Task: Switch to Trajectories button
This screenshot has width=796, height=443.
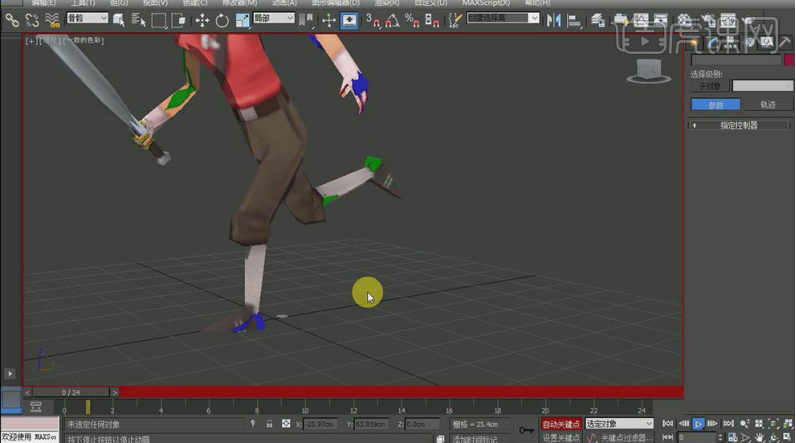Action: pyautogui.click(x=768, y=105)
